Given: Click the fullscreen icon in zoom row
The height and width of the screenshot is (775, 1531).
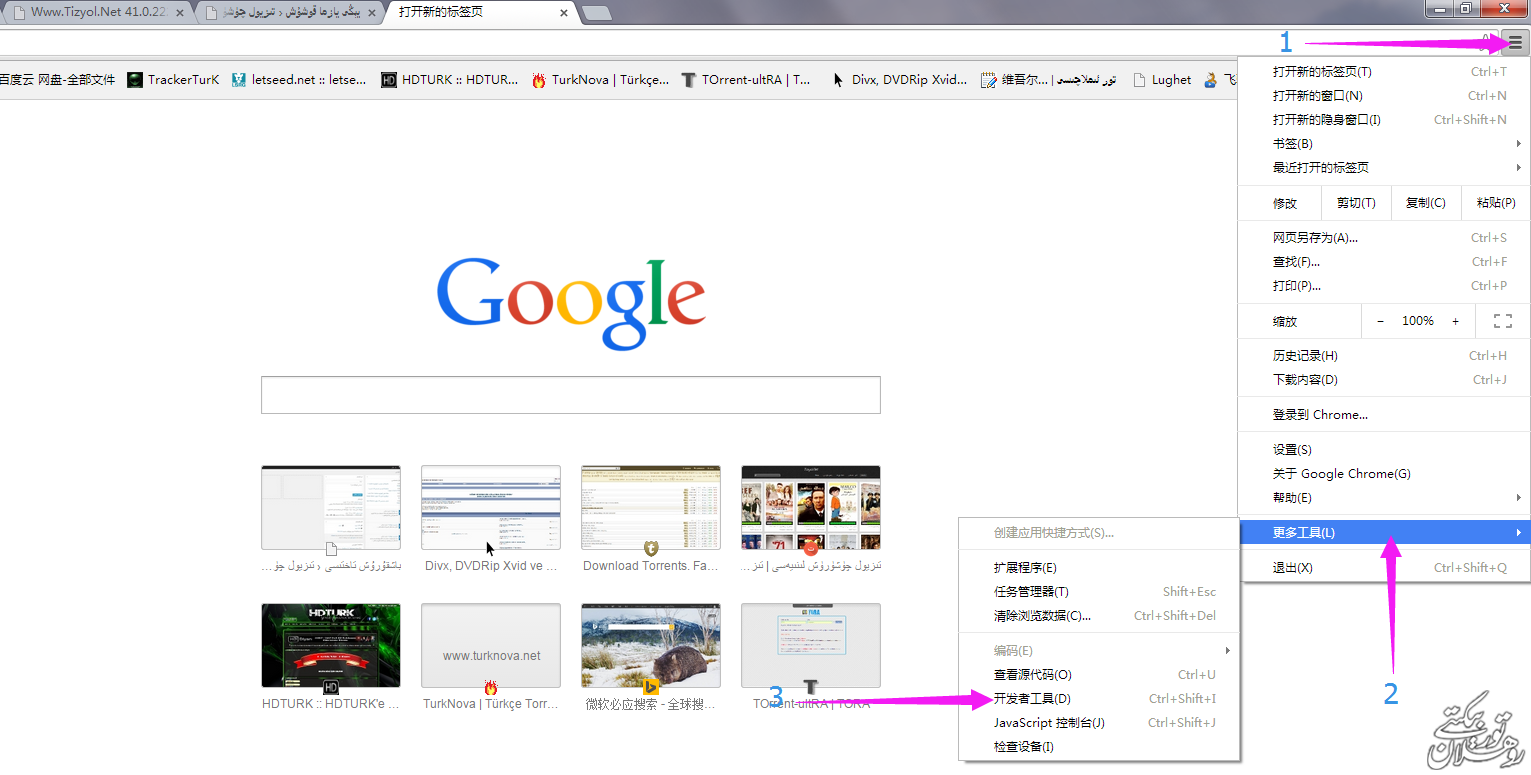Looking at the screenshot, I should tap(1502, 321).
